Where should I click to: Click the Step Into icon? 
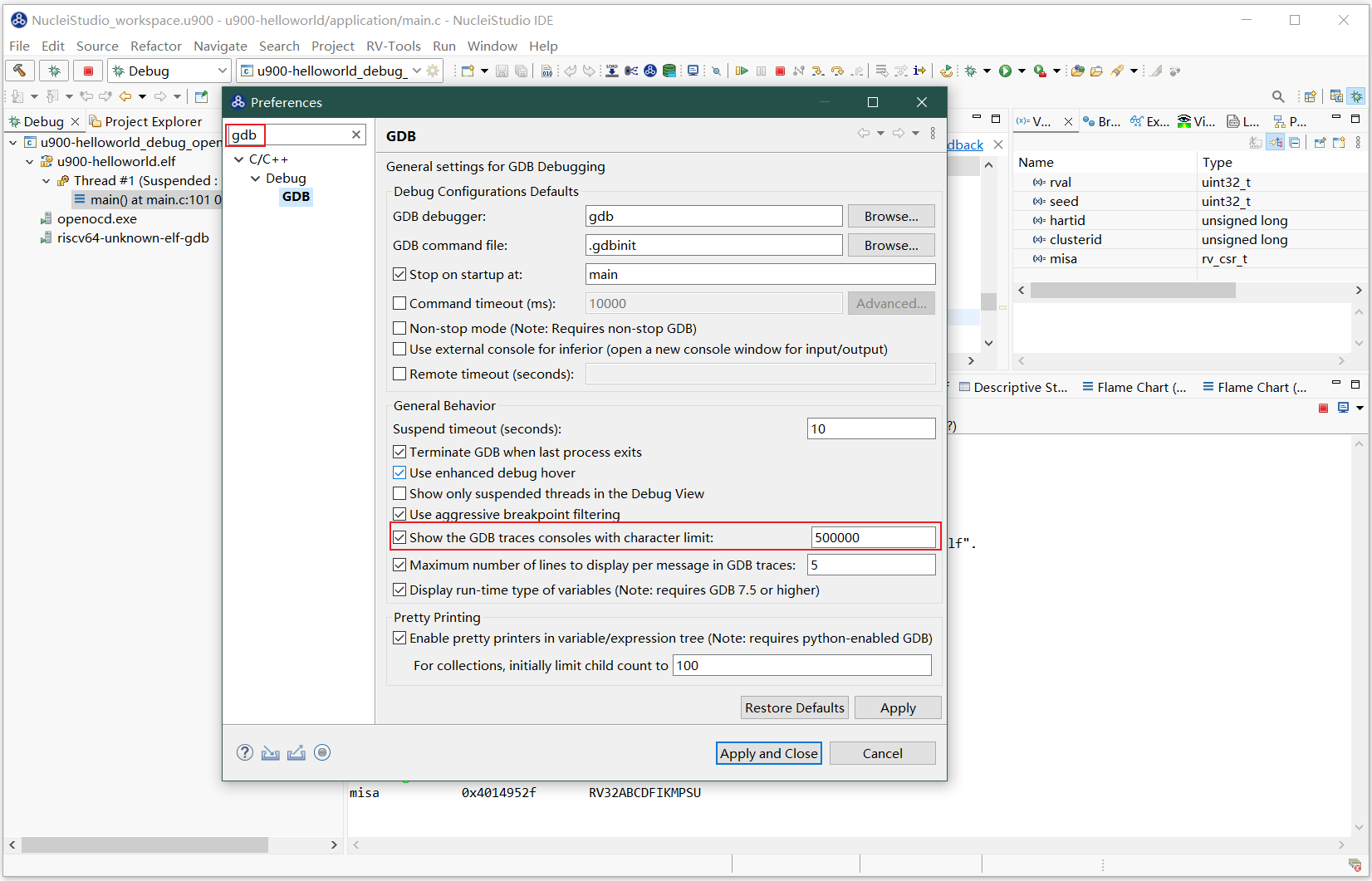click(x=818, y=71)
